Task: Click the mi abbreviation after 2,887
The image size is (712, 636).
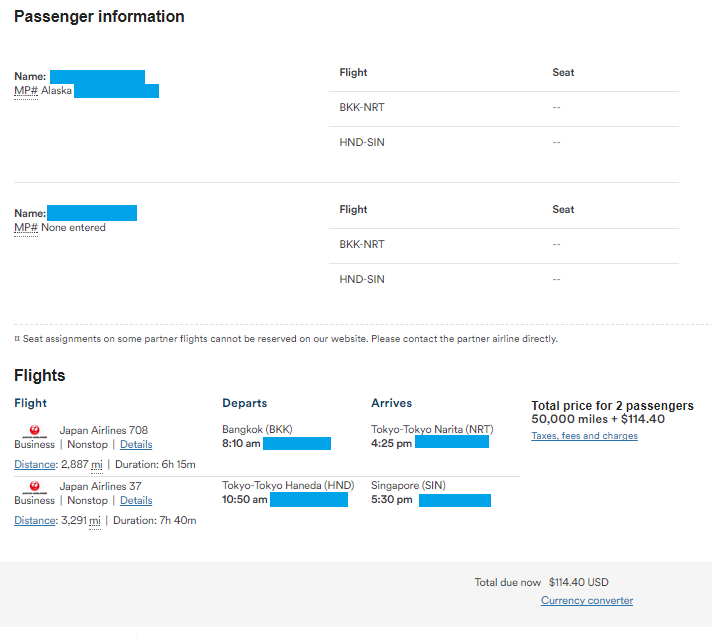Action: (97, 464)
